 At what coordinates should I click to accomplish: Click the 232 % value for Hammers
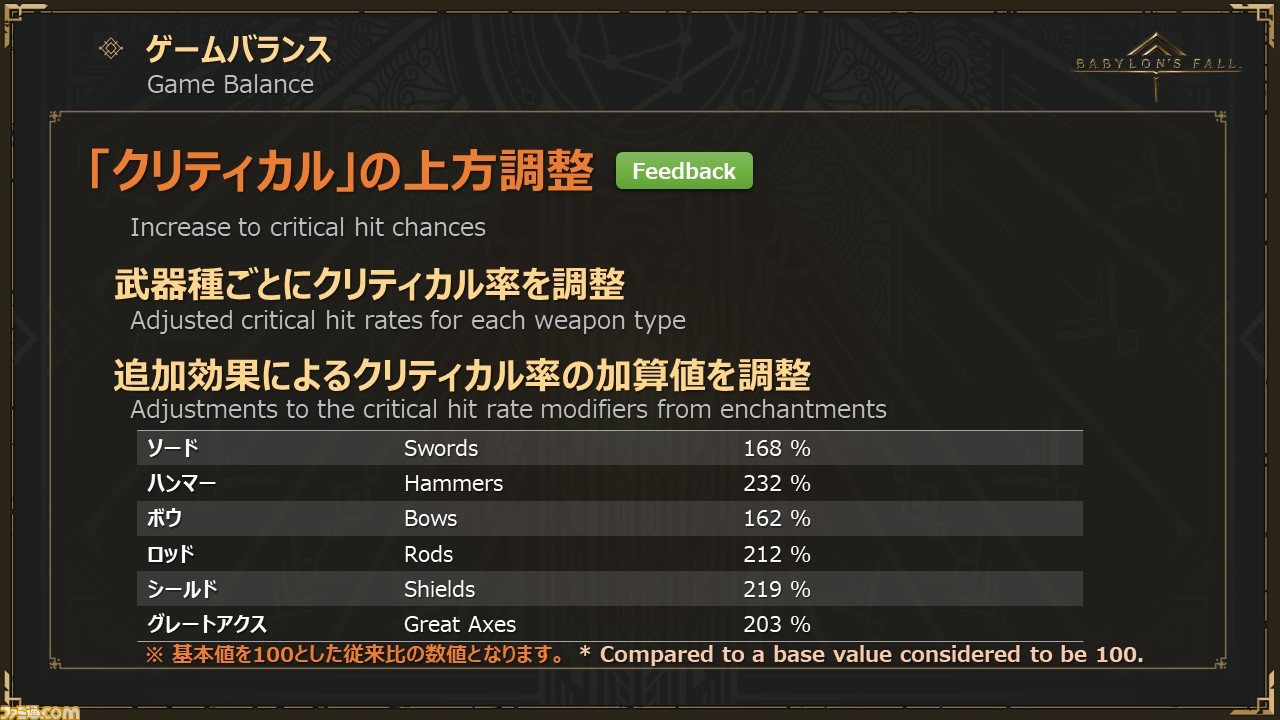pos(776,483)
